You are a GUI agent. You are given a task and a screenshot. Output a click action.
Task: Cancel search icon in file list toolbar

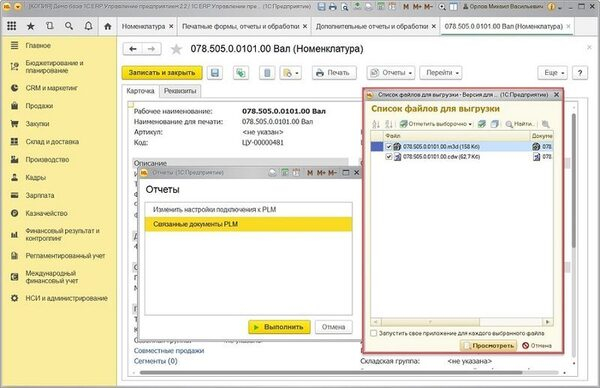point(546,124)
